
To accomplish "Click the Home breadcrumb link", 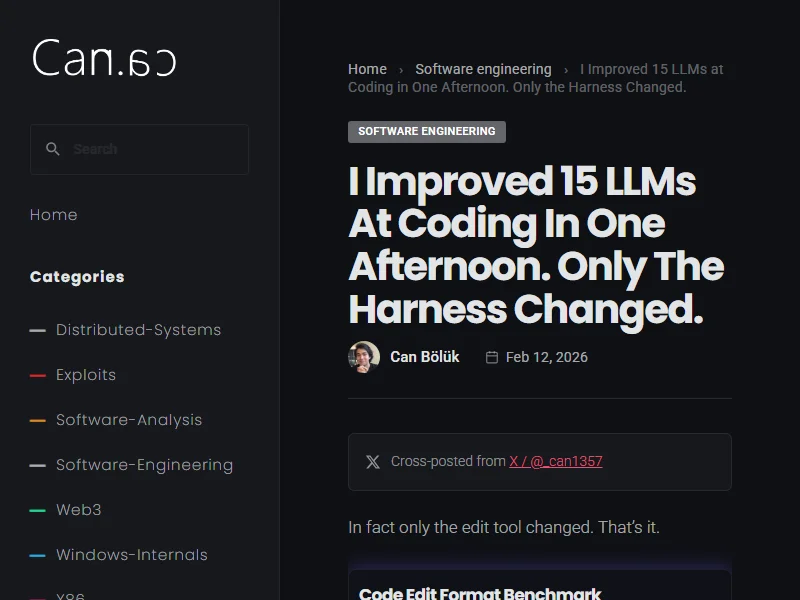I will (x=367, y=69).
